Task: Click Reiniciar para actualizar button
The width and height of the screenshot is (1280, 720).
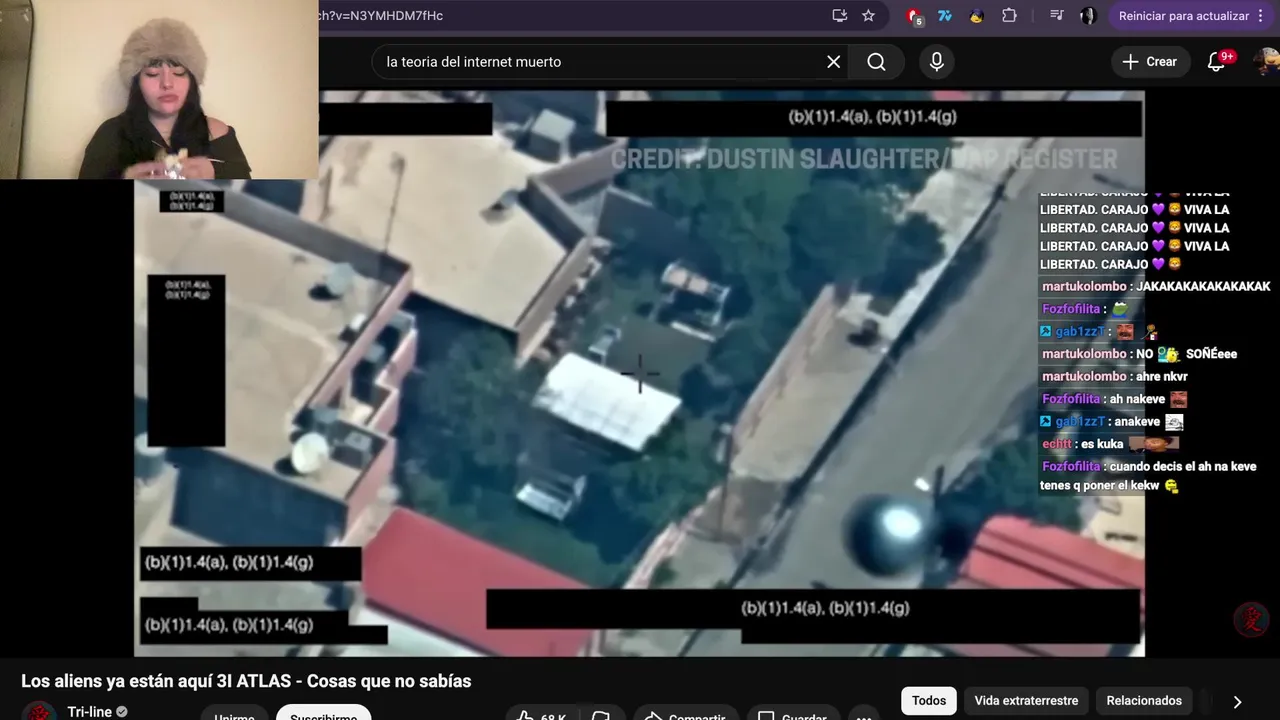Action: 1183,16
